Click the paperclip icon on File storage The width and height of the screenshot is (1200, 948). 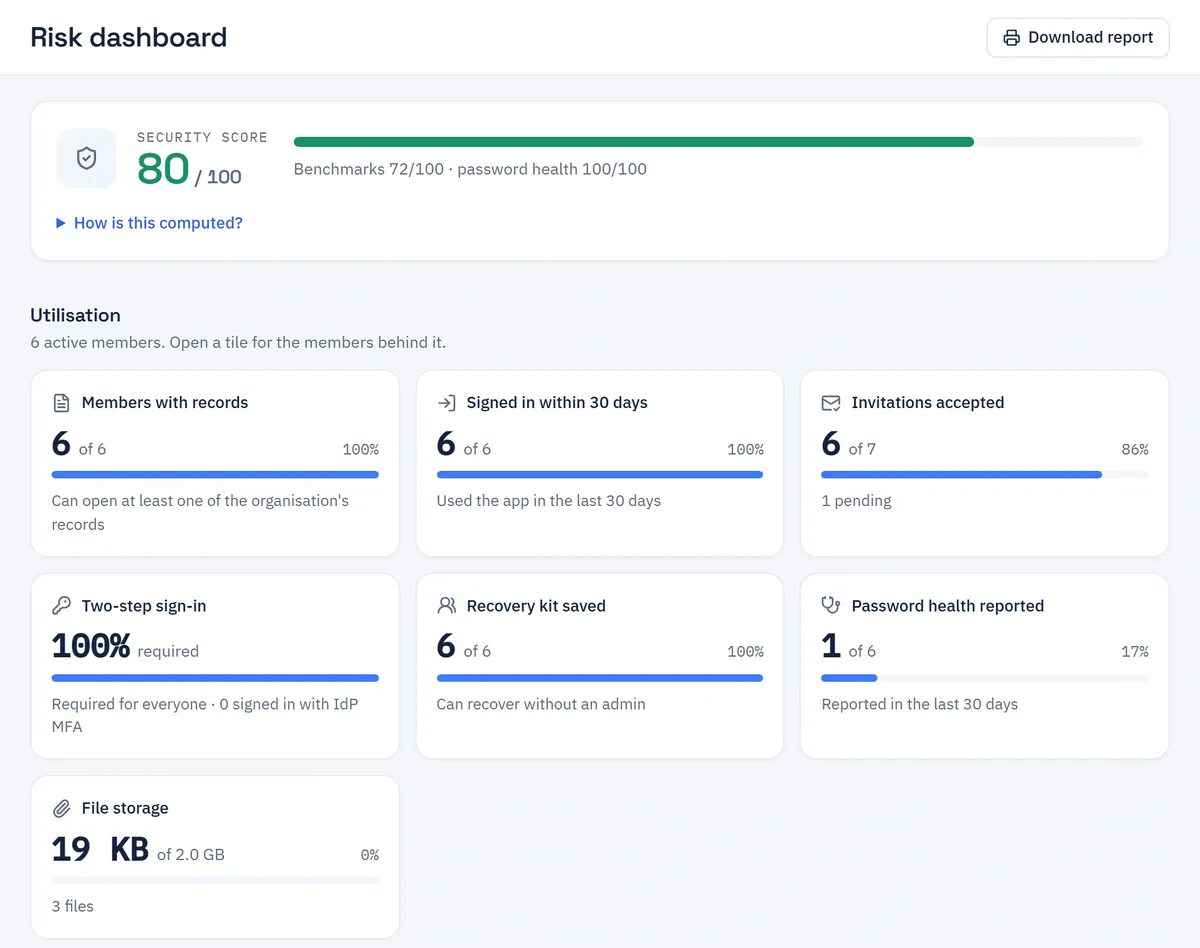pos(61,808)
